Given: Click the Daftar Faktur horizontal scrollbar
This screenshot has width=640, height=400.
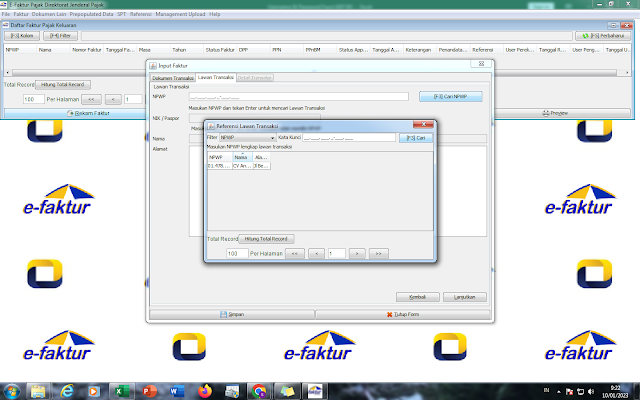Looking at the screenshot, I should (x=314, y=73).
